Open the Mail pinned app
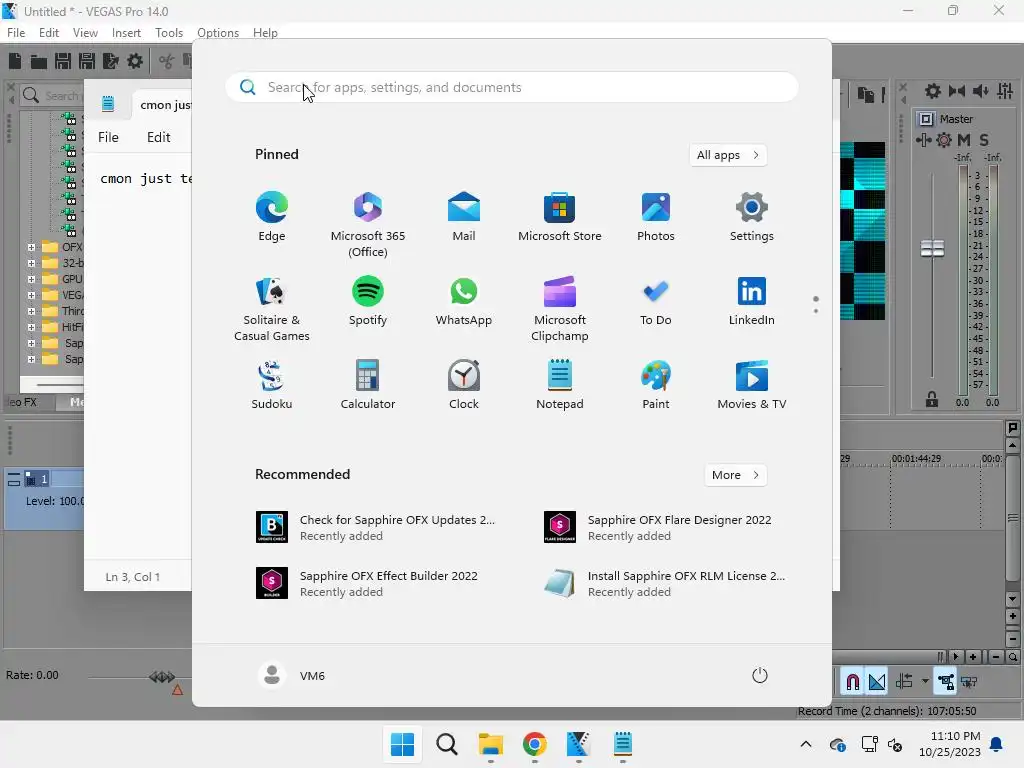 (x=464, y=217)
